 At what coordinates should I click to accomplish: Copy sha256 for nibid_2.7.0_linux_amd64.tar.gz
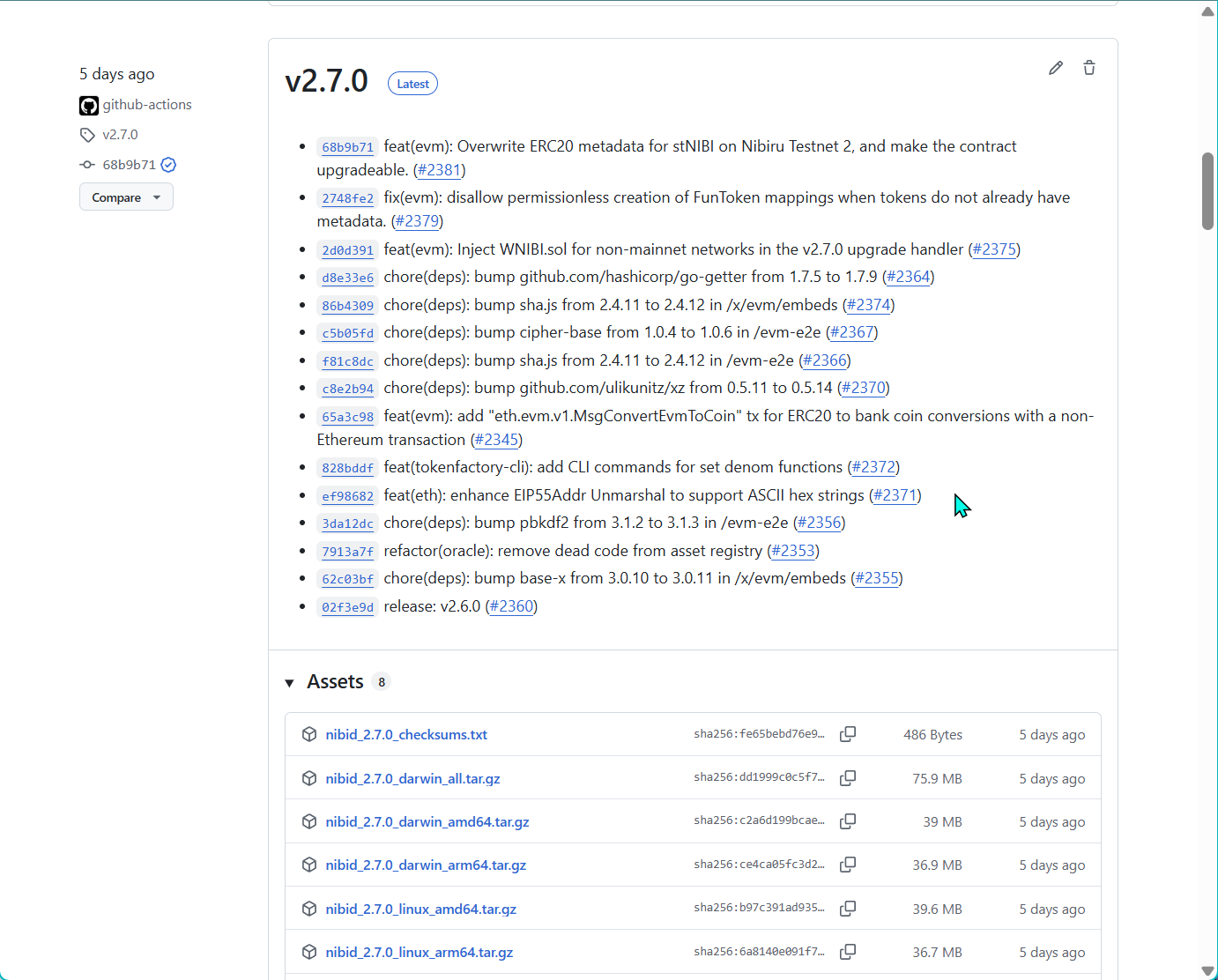click(848, 909)
